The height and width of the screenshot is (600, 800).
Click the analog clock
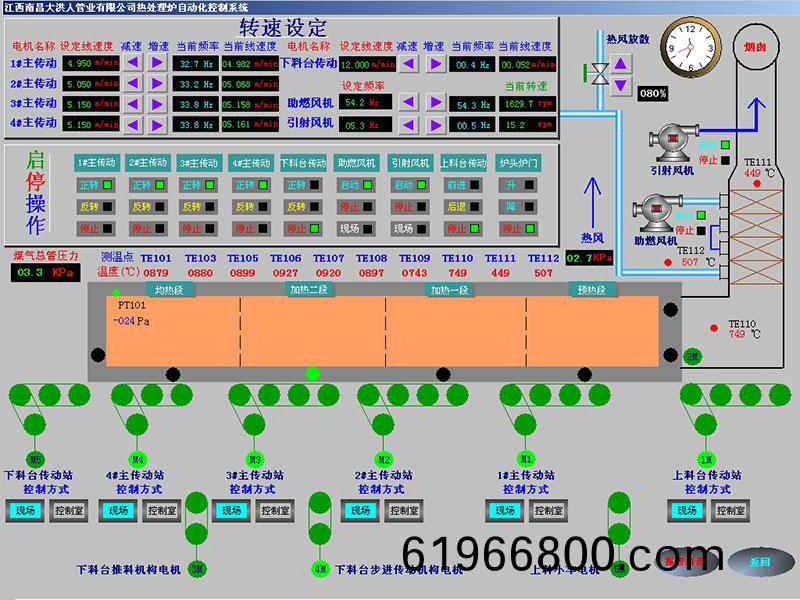tap(690, 47)
